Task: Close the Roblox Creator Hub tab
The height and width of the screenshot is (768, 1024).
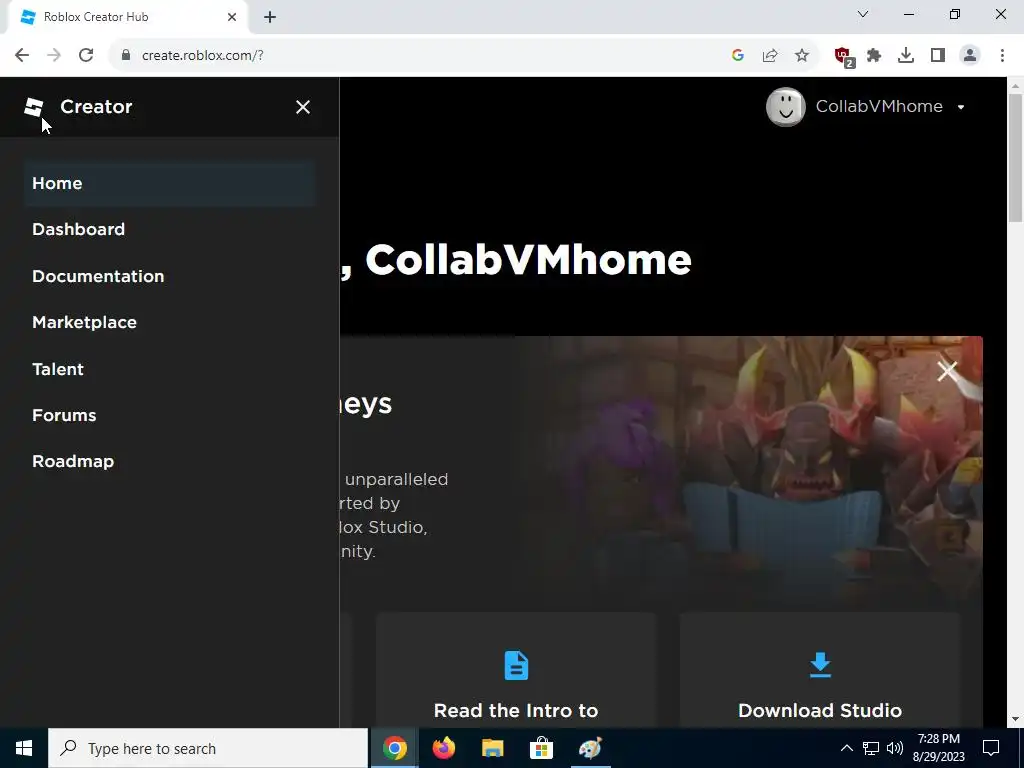Action: click(232, 17)
